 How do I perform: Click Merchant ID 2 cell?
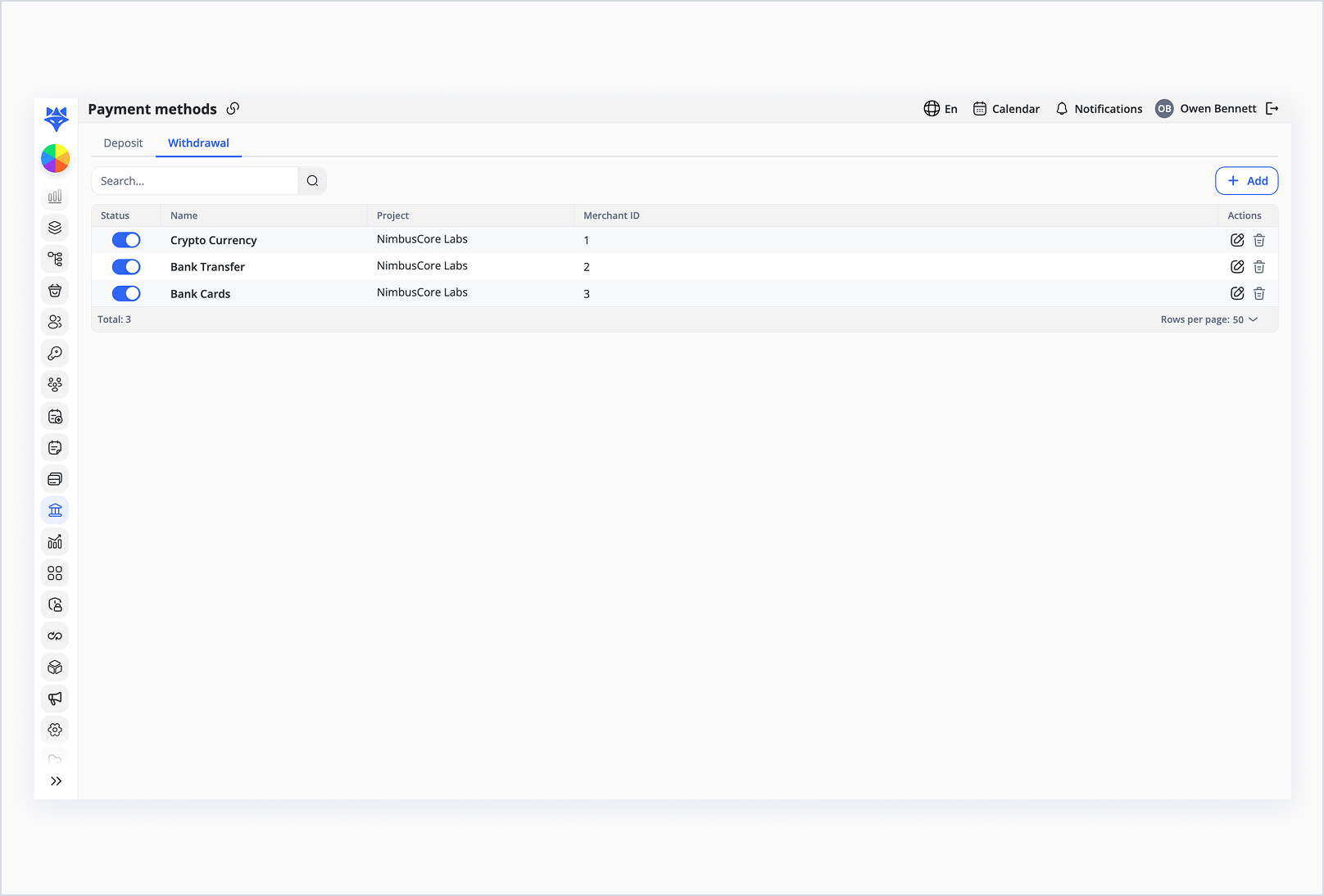(587, 267)
